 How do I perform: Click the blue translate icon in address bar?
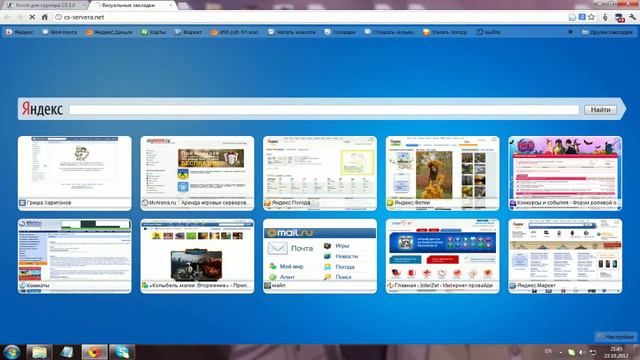[582, 17]
